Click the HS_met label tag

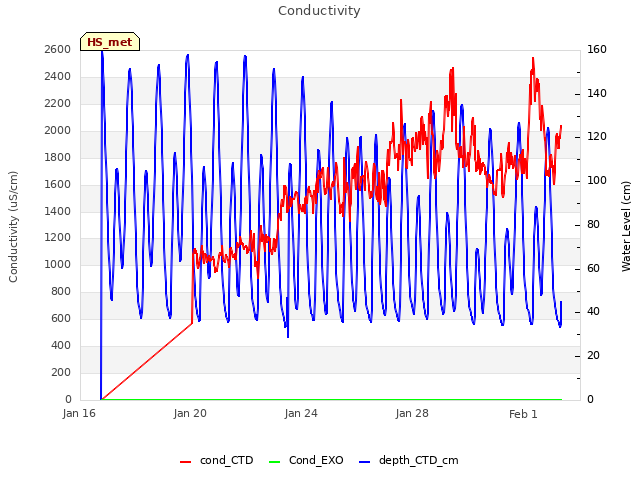click(110, 42)
